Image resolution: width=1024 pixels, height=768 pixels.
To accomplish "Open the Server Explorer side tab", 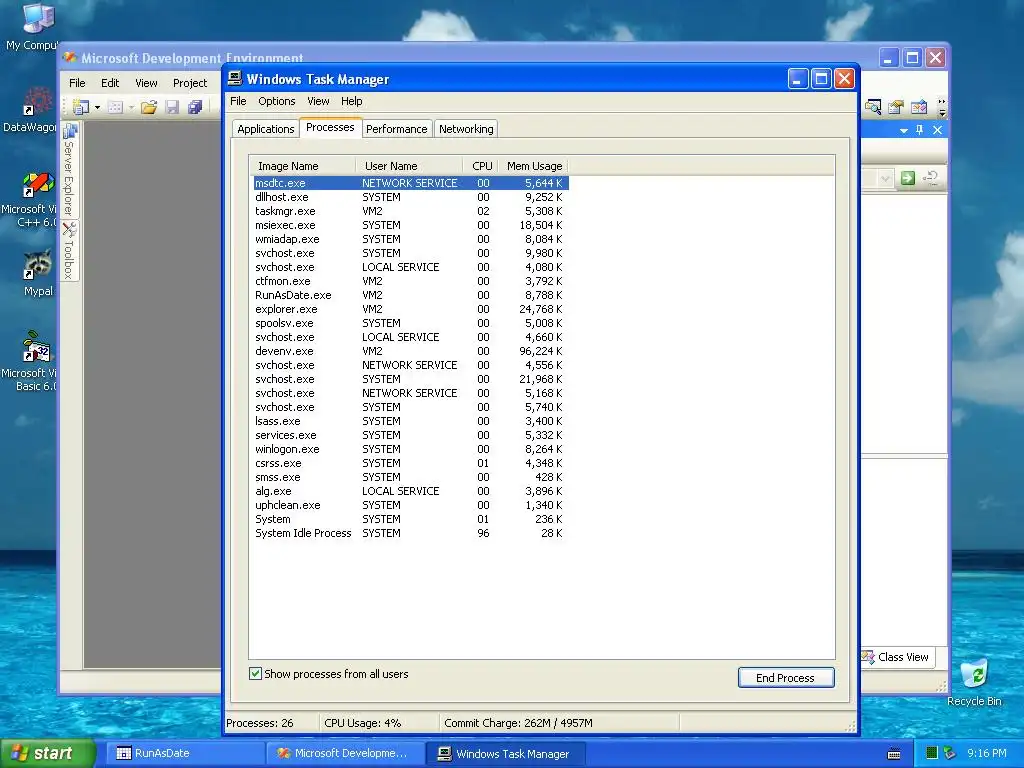I will point(69,170).
